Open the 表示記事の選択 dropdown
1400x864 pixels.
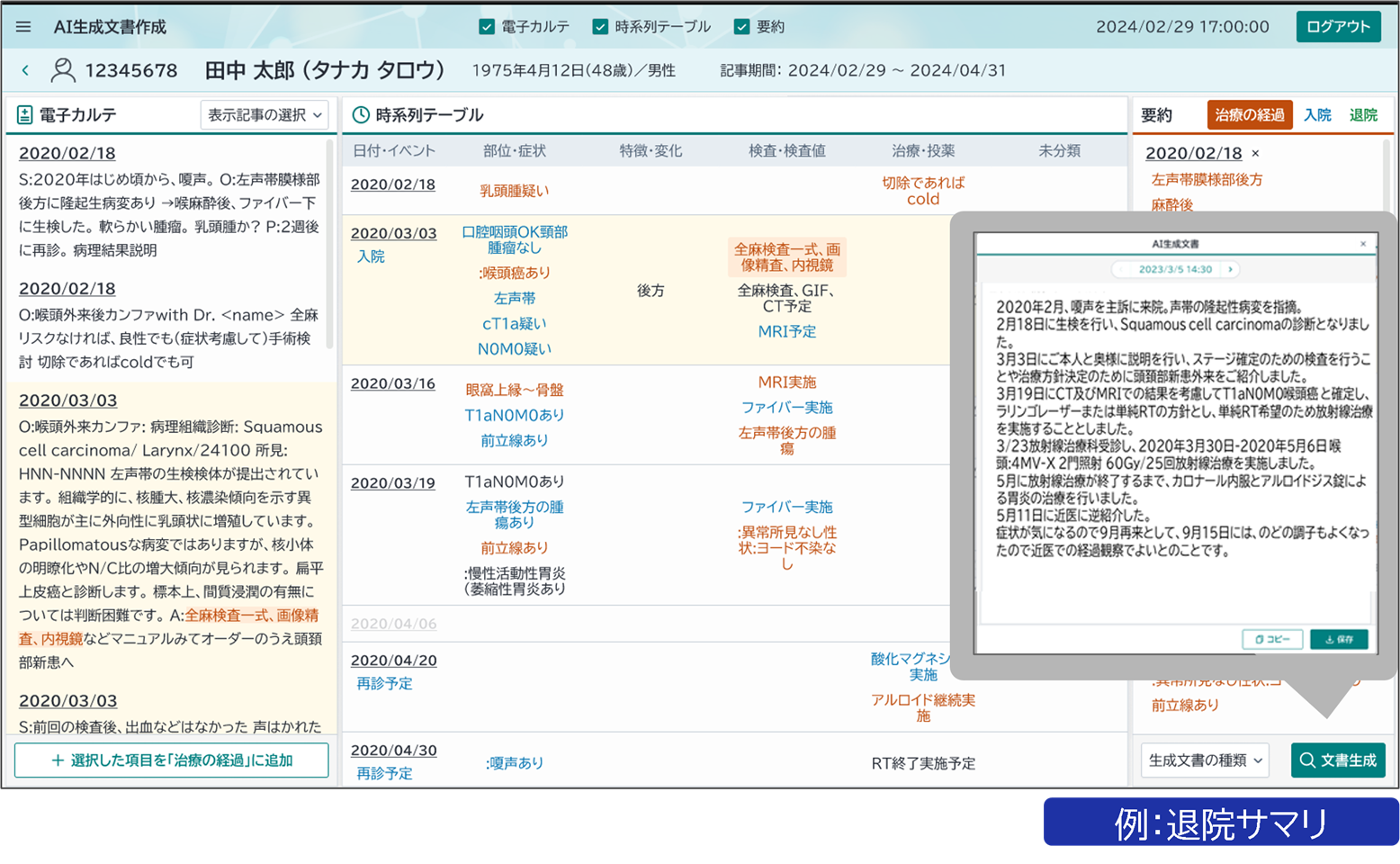(x=264, y=115)
